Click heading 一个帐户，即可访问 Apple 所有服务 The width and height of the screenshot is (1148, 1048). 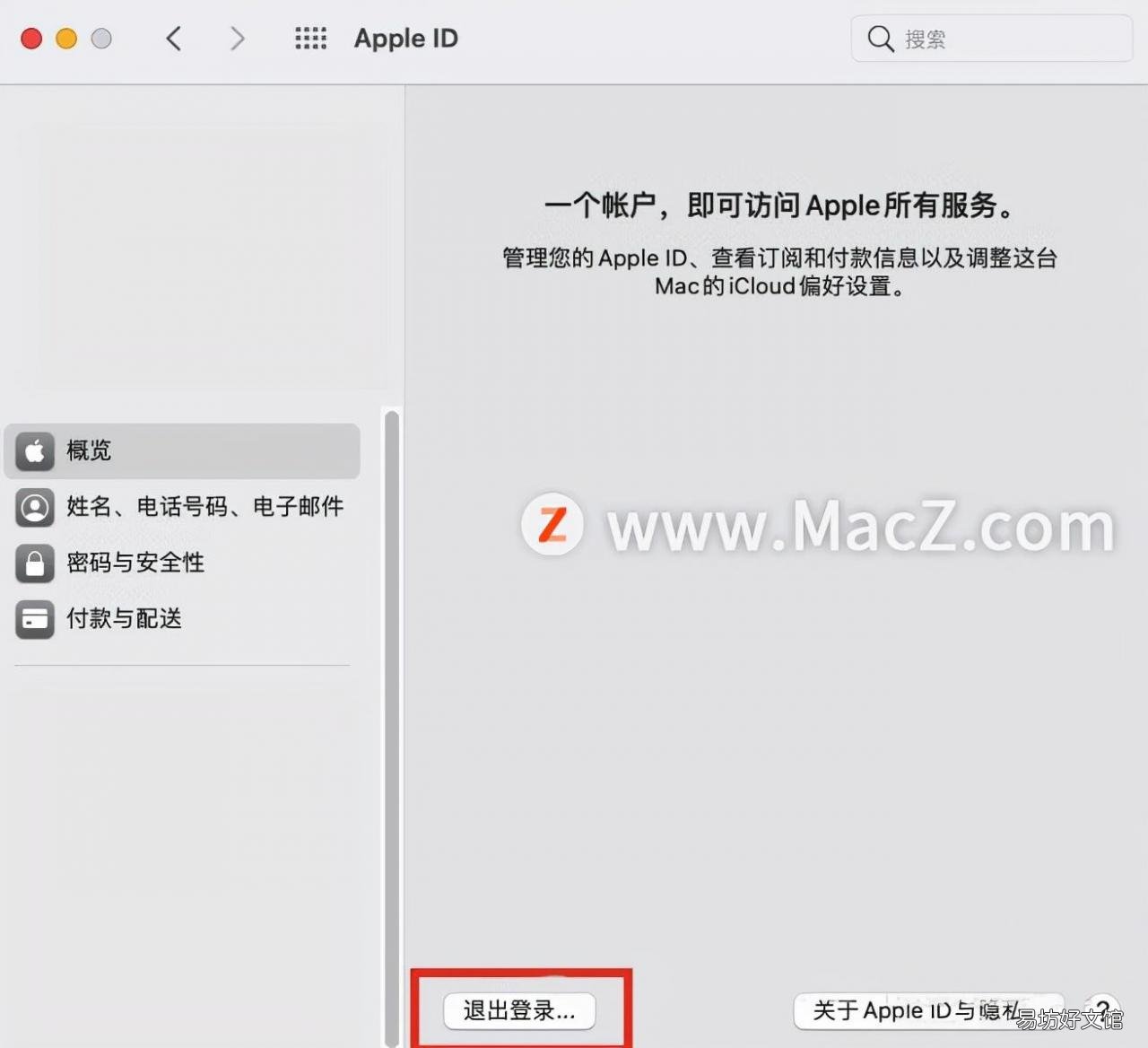(779, 205)
